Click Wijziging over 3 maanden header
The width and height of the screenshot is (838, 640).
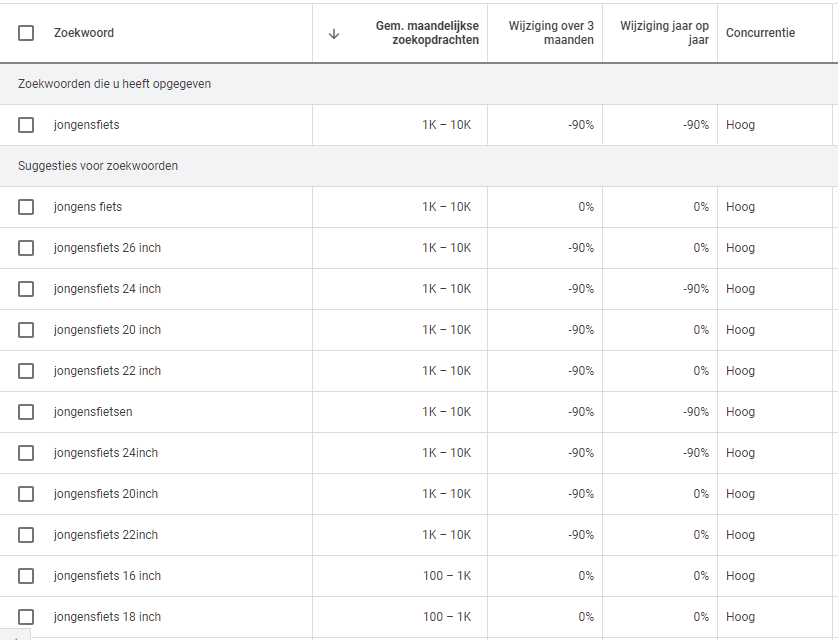coord(551,33)
